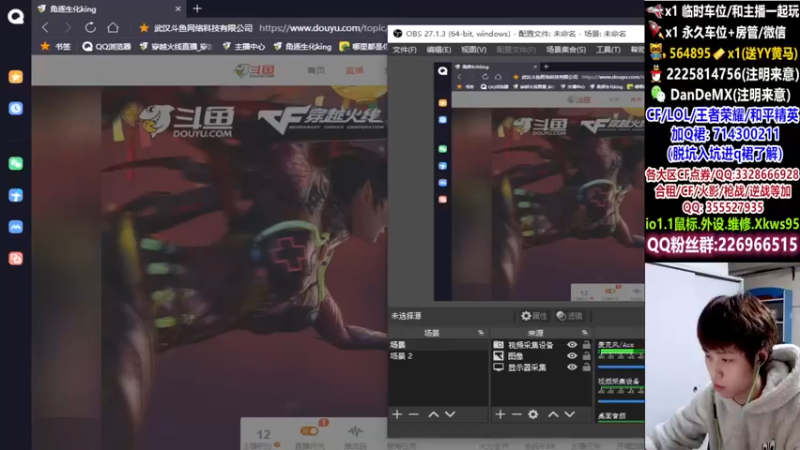Open the blue clock history sidebar icon
This screenshot has height=450, width=800.
point(16,108)
